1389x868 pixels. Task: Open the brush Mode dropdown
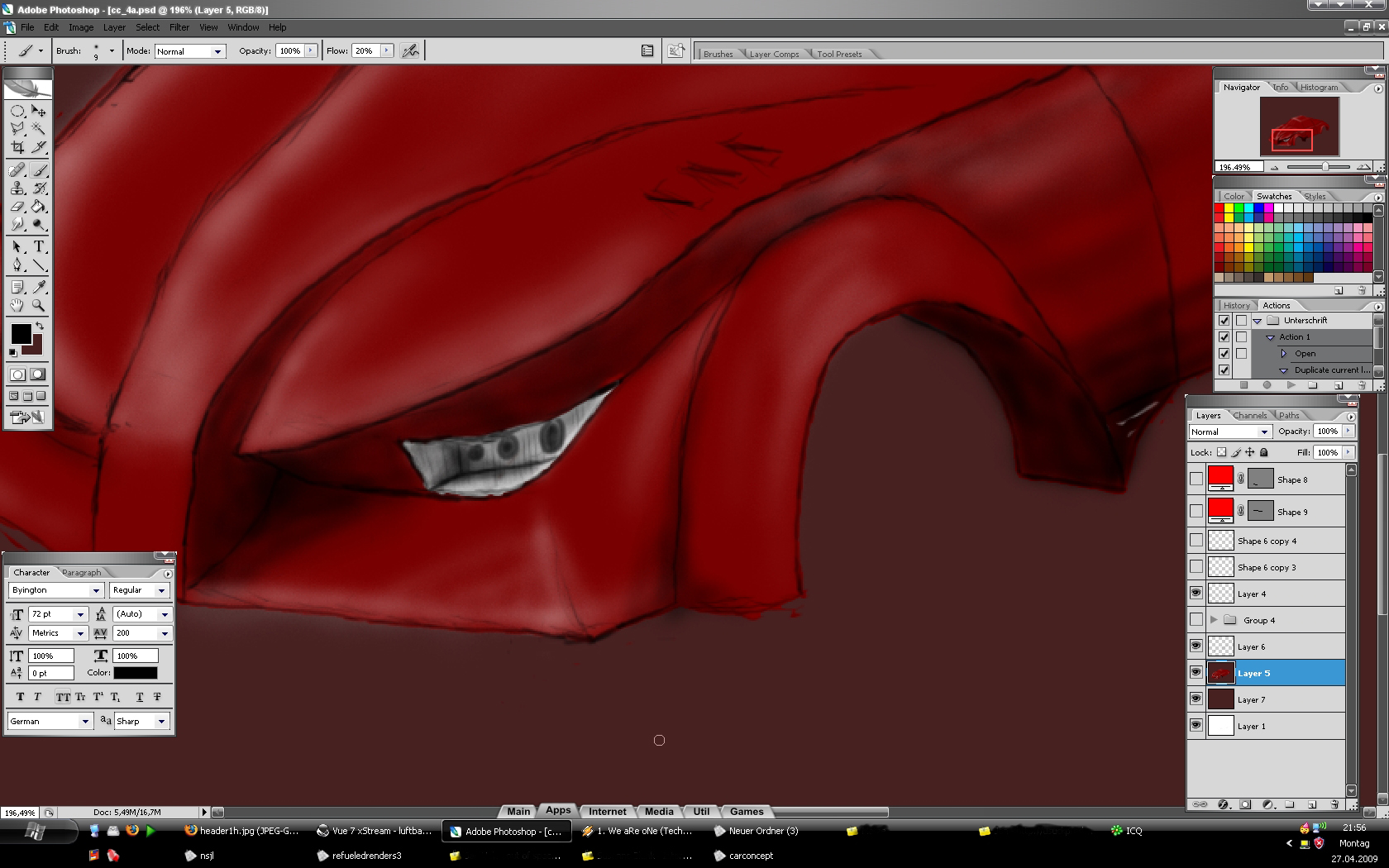click(190, 51)
